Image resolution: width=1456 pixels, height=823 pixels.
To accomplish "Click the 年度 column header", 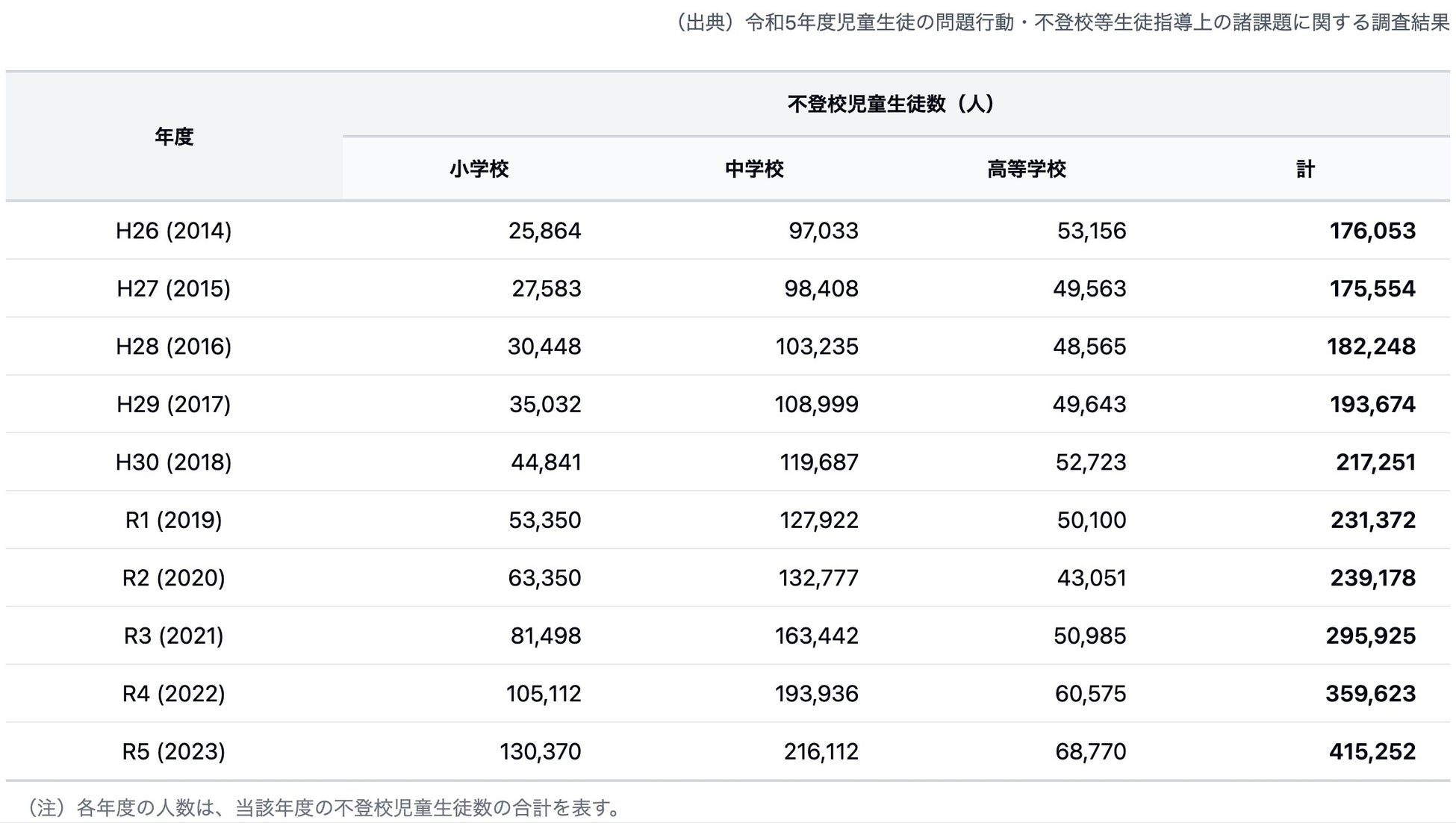I will [174, 137].
